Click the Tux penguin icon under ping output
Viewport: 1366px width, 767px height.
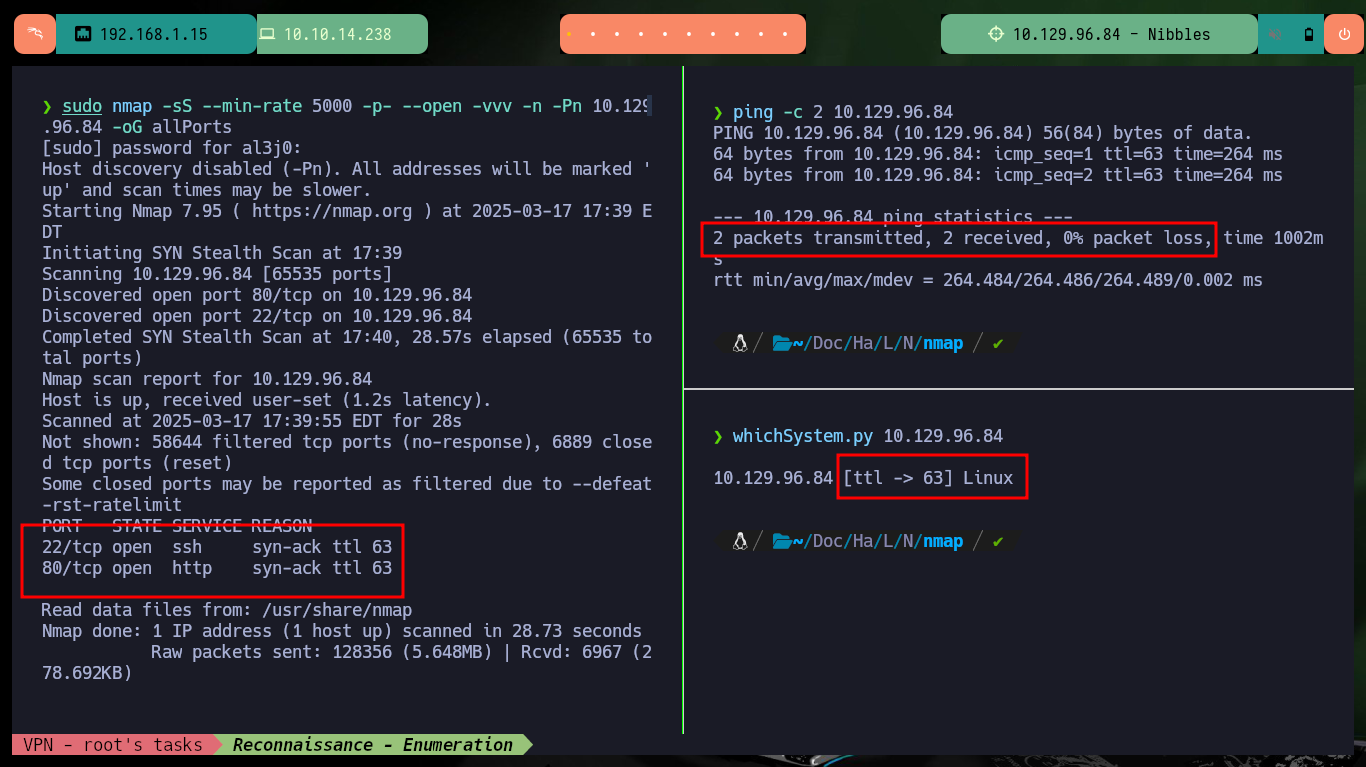click(x=740, y=344)
